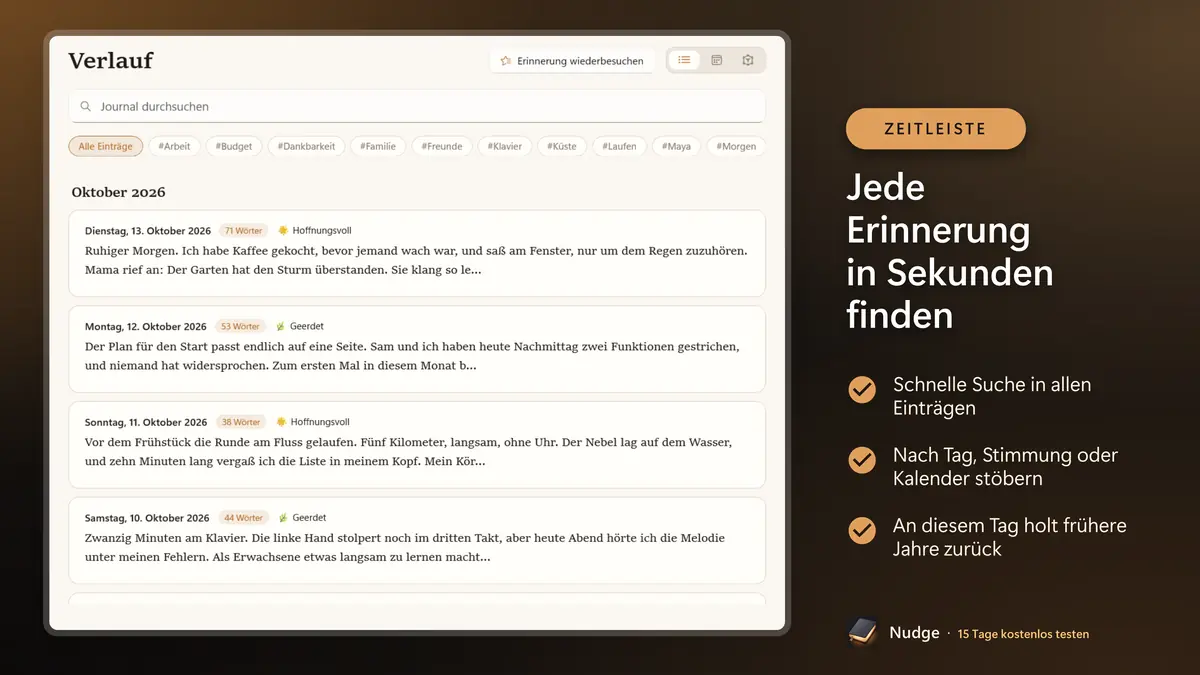Click the 15 Tage kostenlos testen link
The height and width of the screenshot is (675, 1200).
coord(1023,634)
